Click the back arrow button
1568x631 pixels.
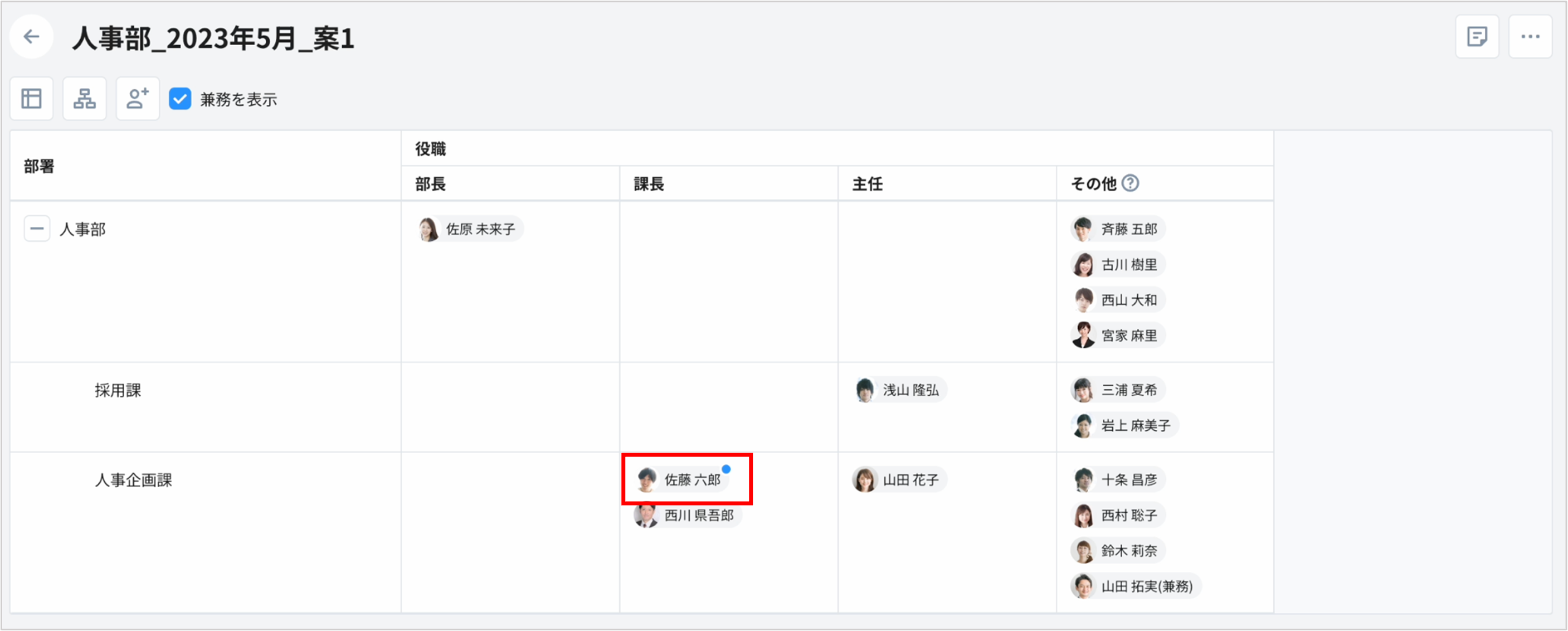pyautogui.click(x=32, y=37)
